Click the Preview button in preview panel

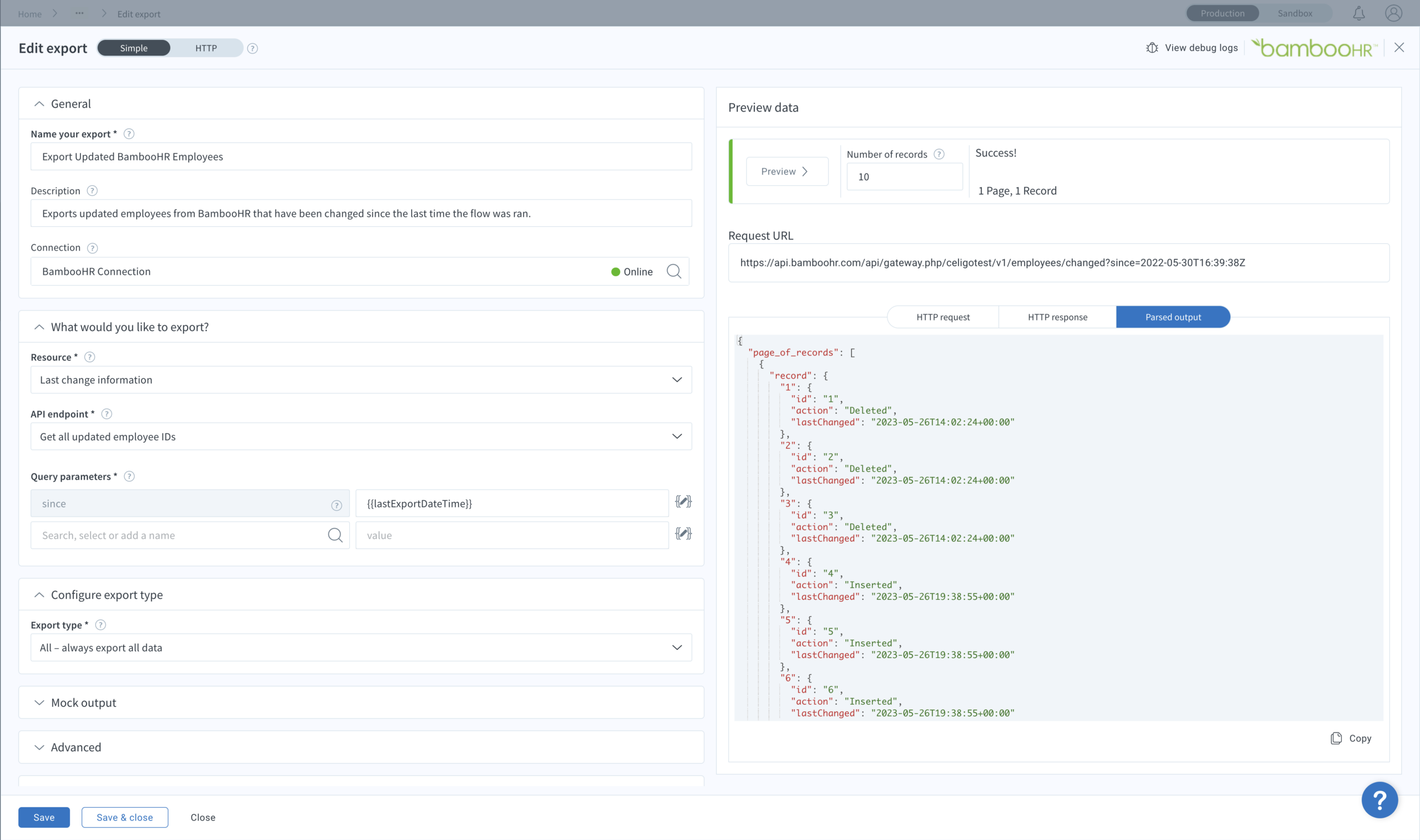point(786,171)
